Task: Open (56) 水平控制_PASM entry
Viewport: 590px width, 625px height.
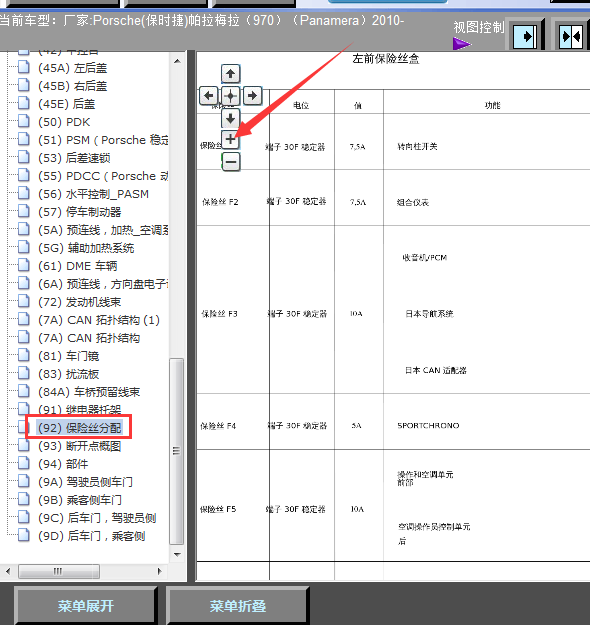Action: point(93,194)
